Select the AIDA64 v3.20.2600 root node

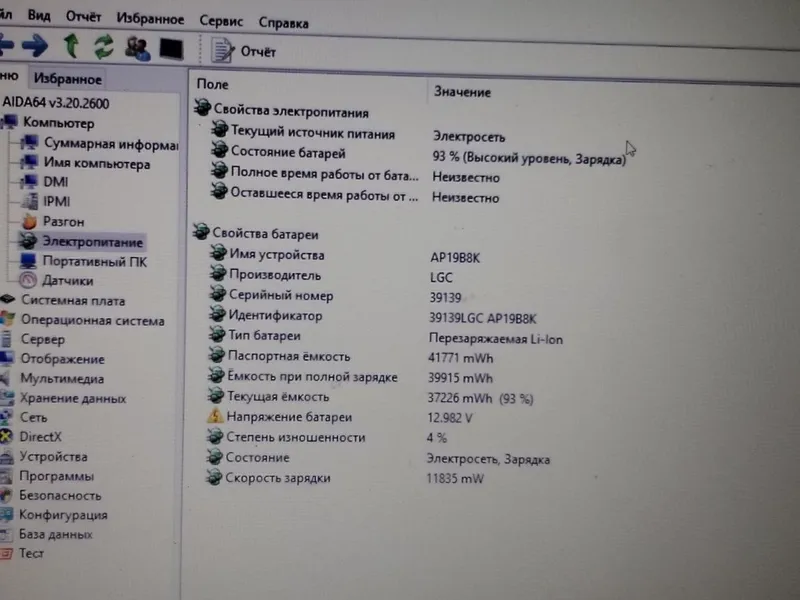[x=56, y=103]
